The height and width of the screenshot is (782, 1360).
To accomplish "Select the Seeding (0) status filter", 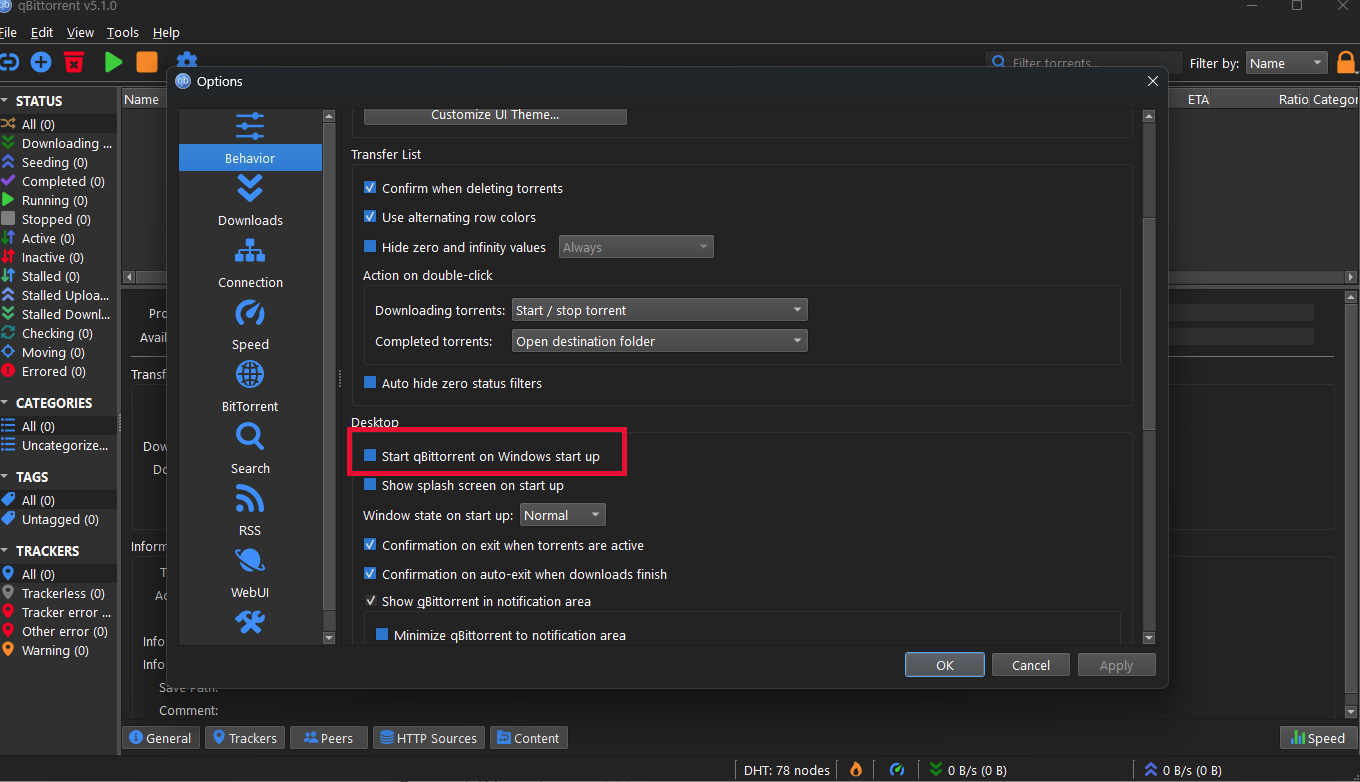I will coord(58,162).
